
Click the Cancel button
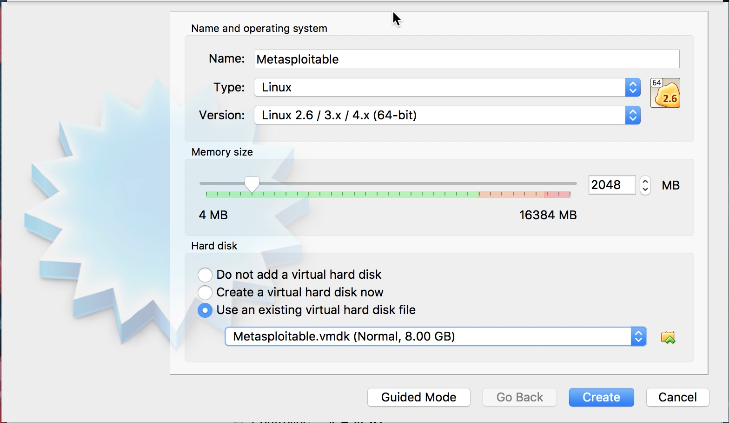pos(677,397)
